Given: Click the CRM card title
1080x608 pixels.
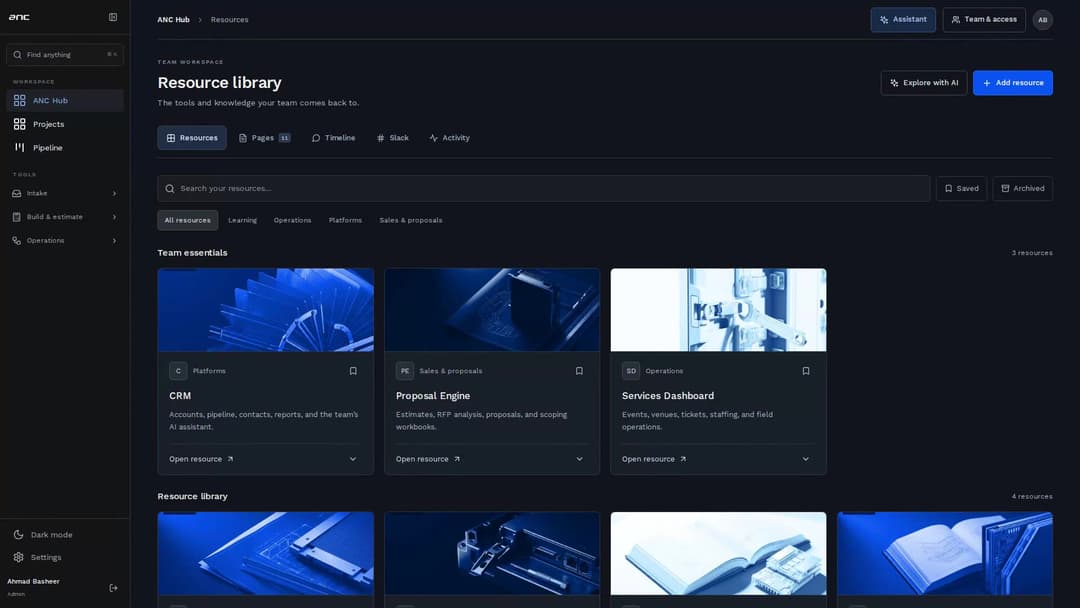Looking at the screenshot, I should tap(180, 396).
